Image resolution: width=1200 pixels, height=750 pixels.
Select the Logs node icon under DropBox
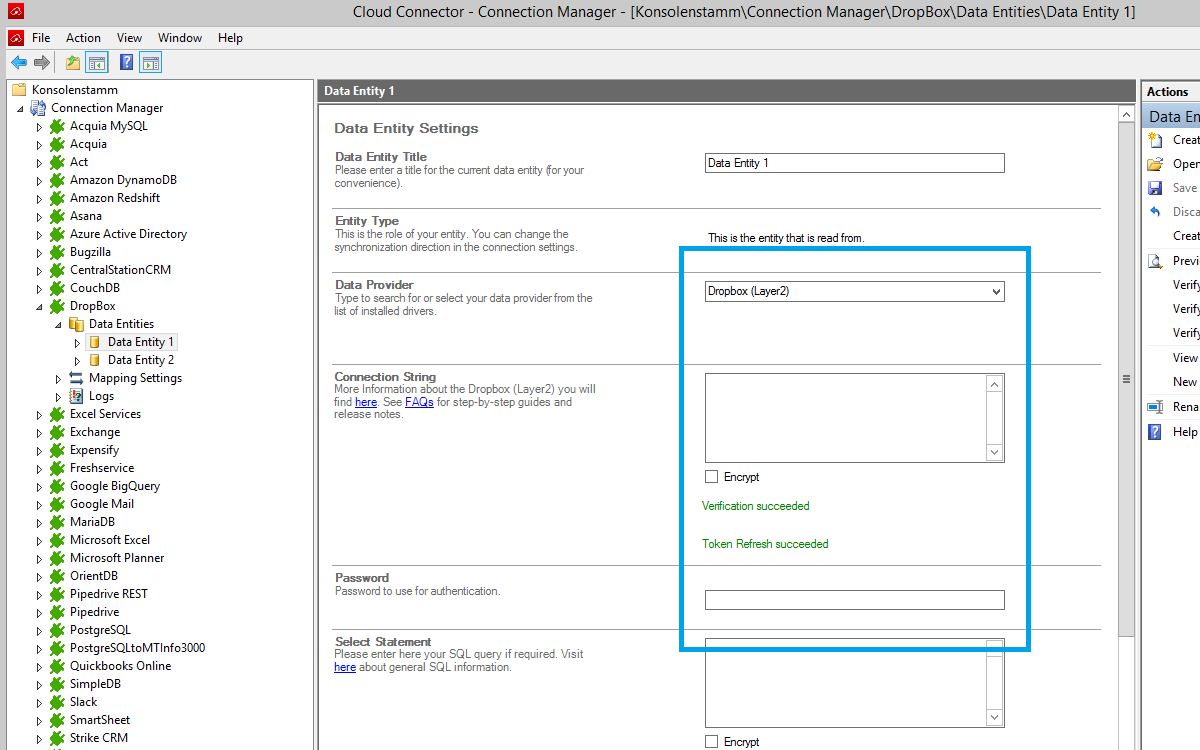[76, 396]
